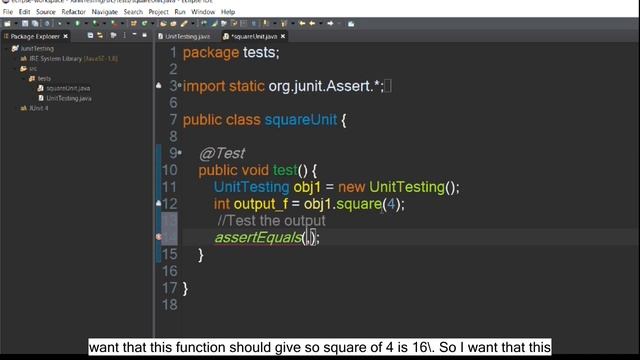Toggle Block Selection Mode toolbar button
The width and height of the screenshot is (640, 360).
(x=244, y=24)
